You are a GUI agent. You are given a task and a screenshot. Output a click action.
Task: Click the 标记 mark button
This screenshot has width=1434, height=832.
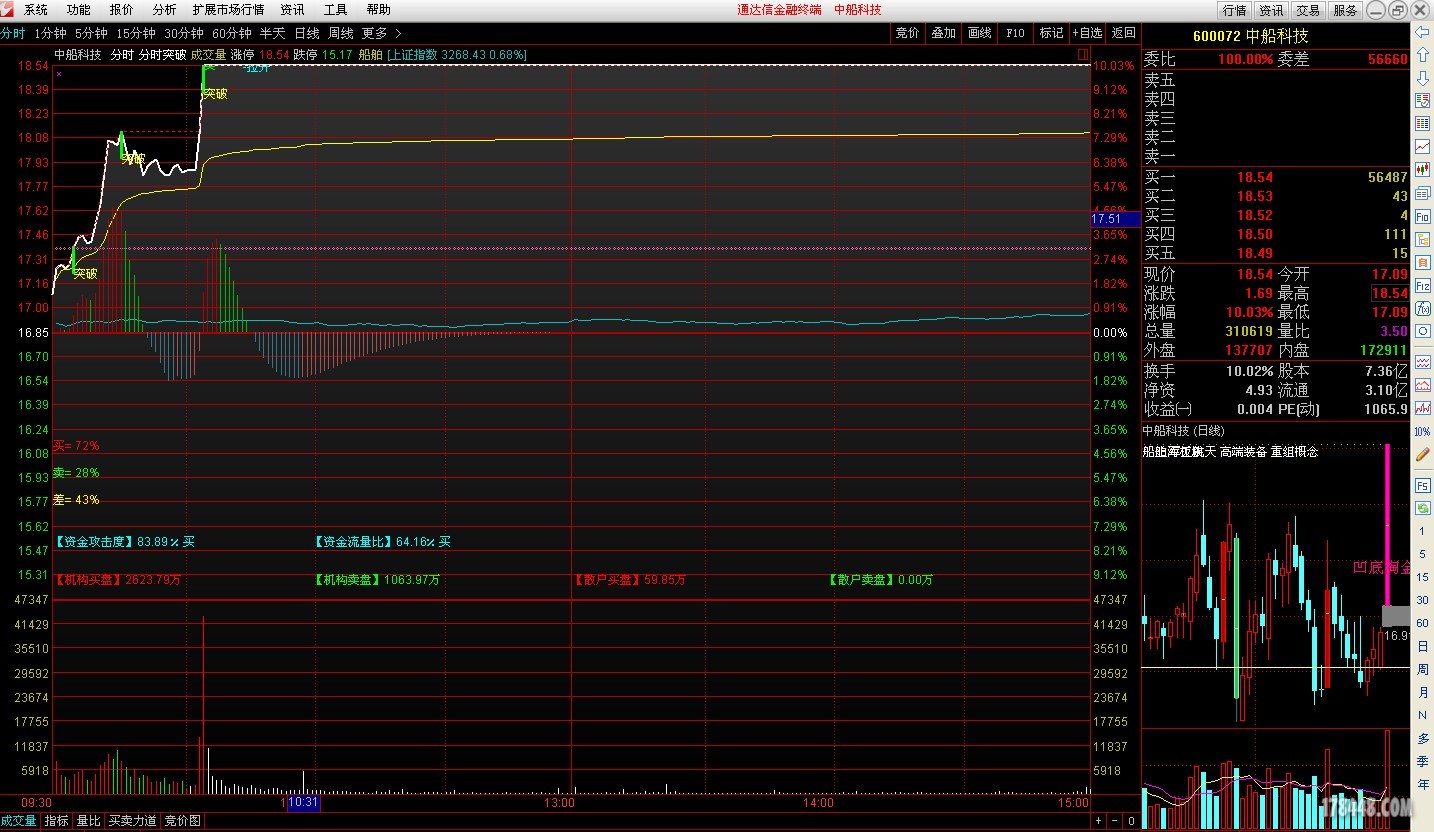[1052, 33]
